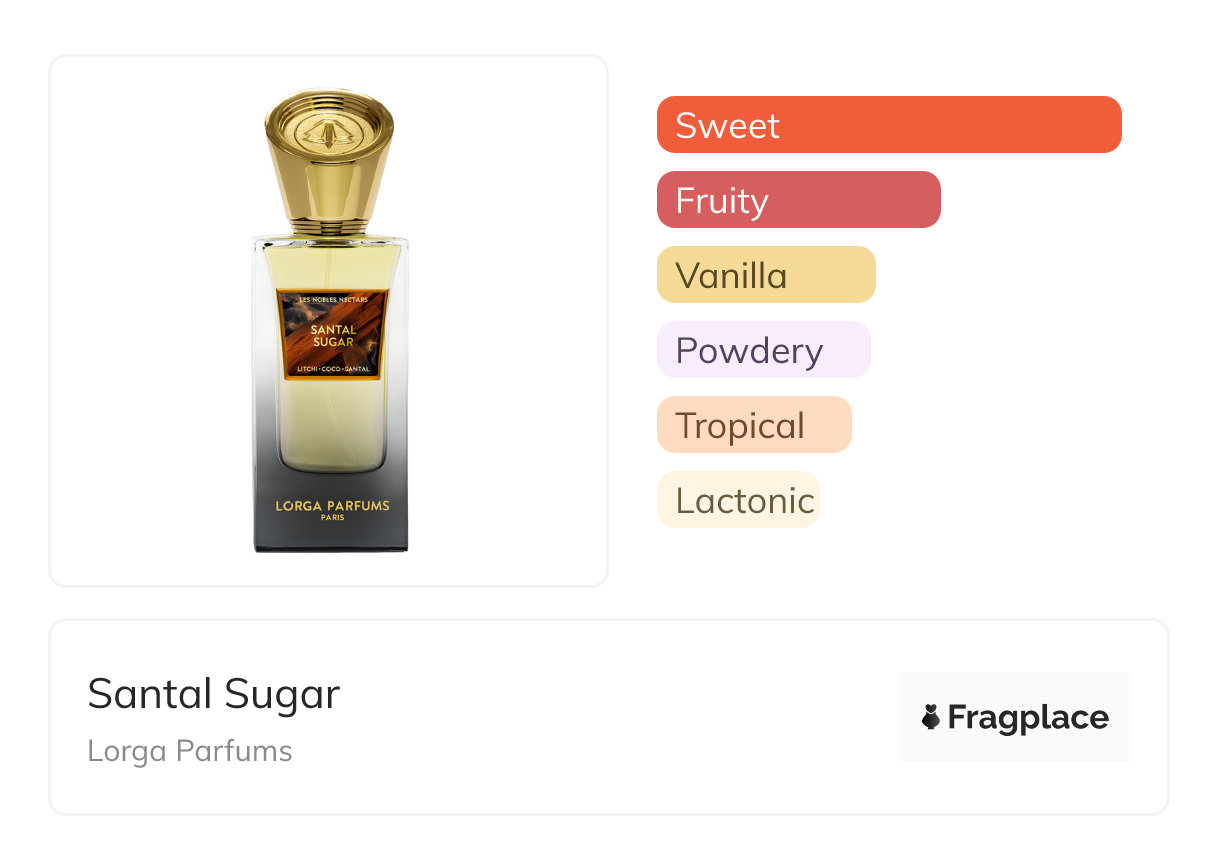Viewport: 1218px width, 864px height.
Task: Select the cream Lactonic accord bar
Action: click(x=738, y=500)
